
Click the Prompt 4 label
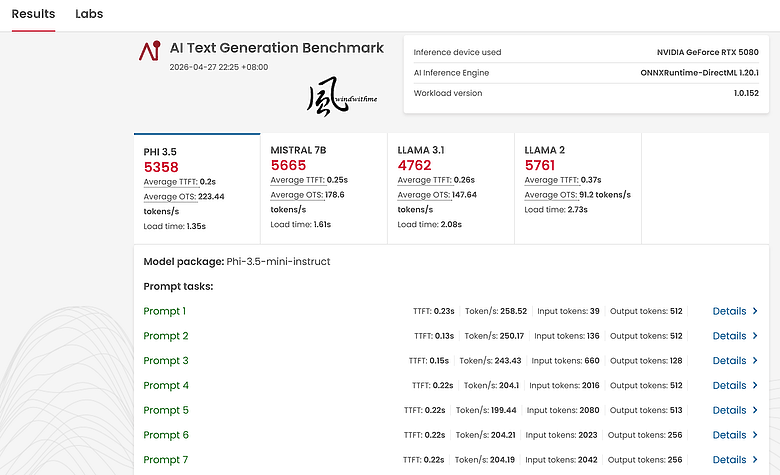point(166,386)
